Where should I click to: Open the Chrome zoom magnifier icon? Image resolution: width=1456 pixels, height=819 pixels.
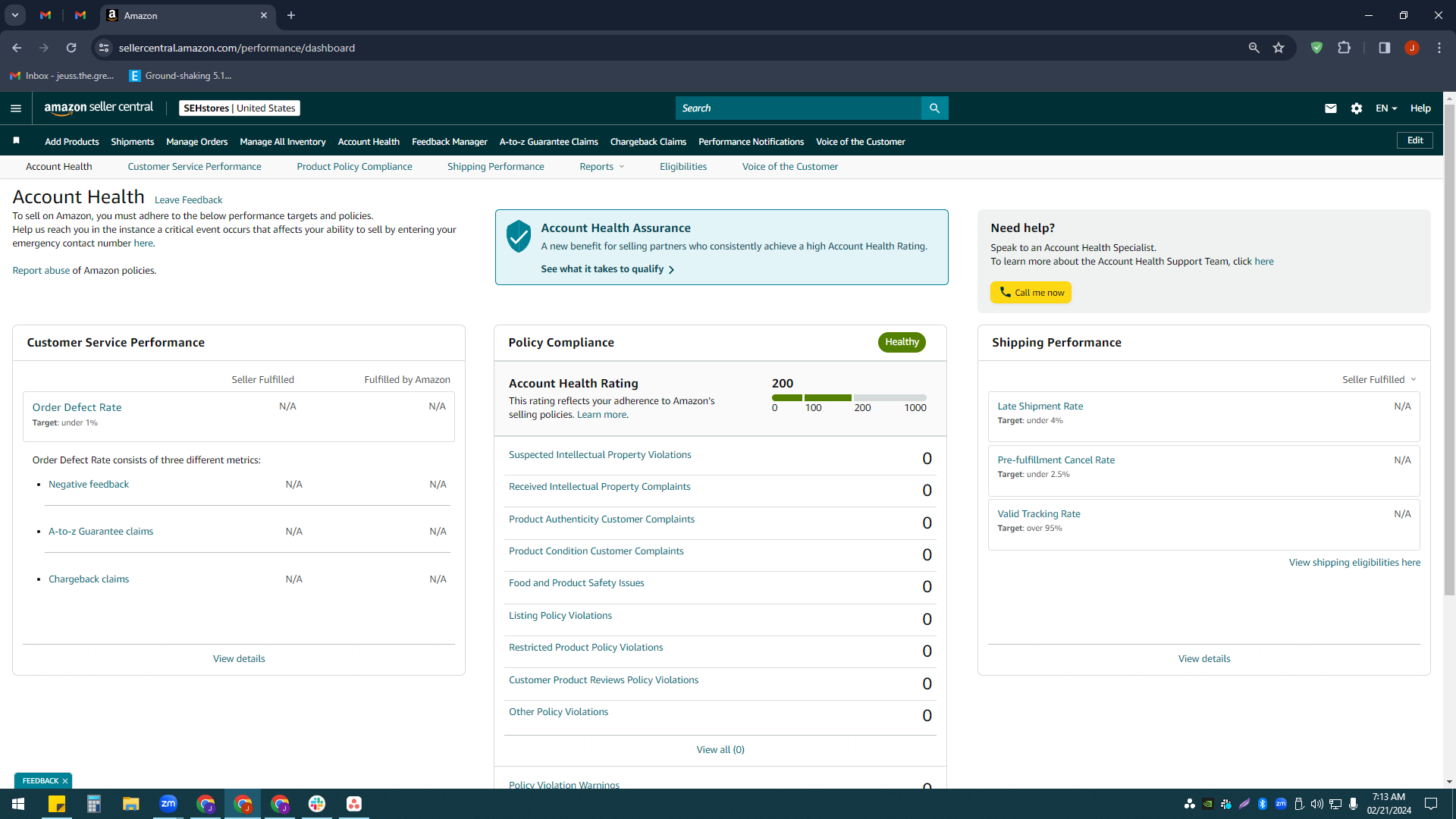pos(1254,48)
